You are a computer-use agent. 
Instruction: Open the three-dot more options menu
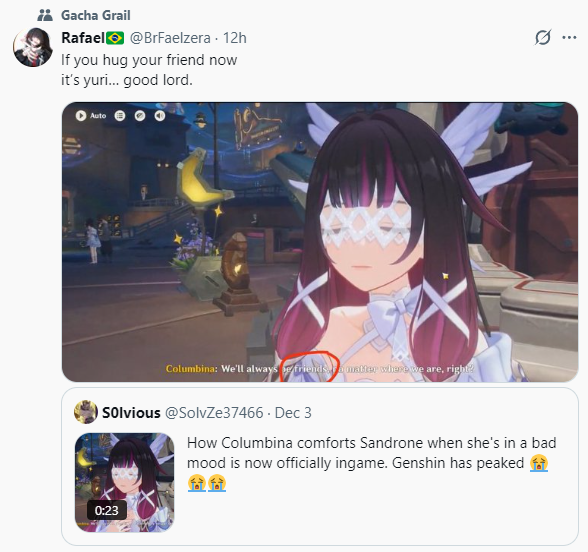pyautogui.click(x=569, y=38)
